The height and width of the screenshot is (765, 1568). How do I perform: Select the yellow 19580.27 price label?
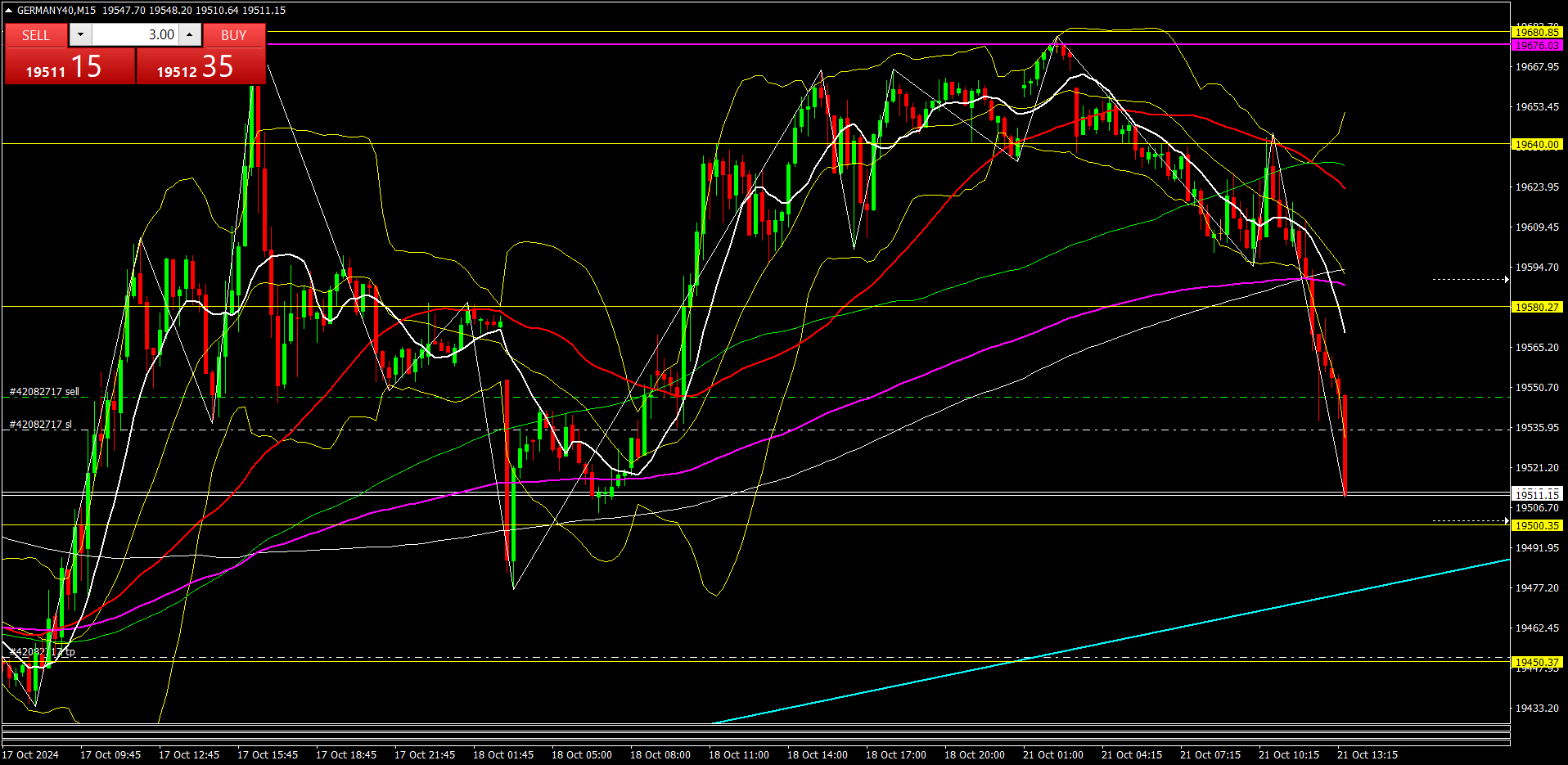pyautogui.click(x=1536, y=308)
